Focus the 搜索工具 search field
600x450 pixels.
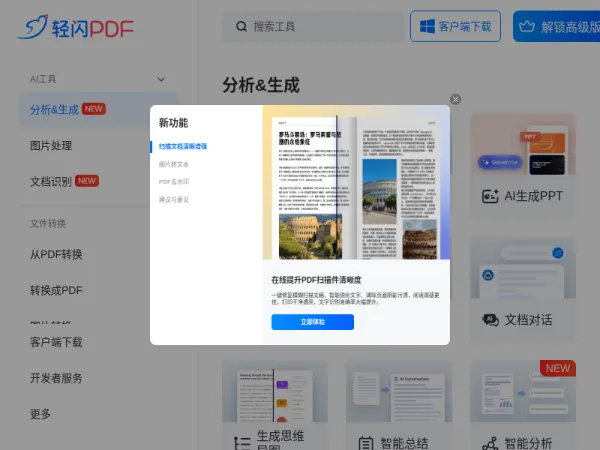(x=313, y=26)
